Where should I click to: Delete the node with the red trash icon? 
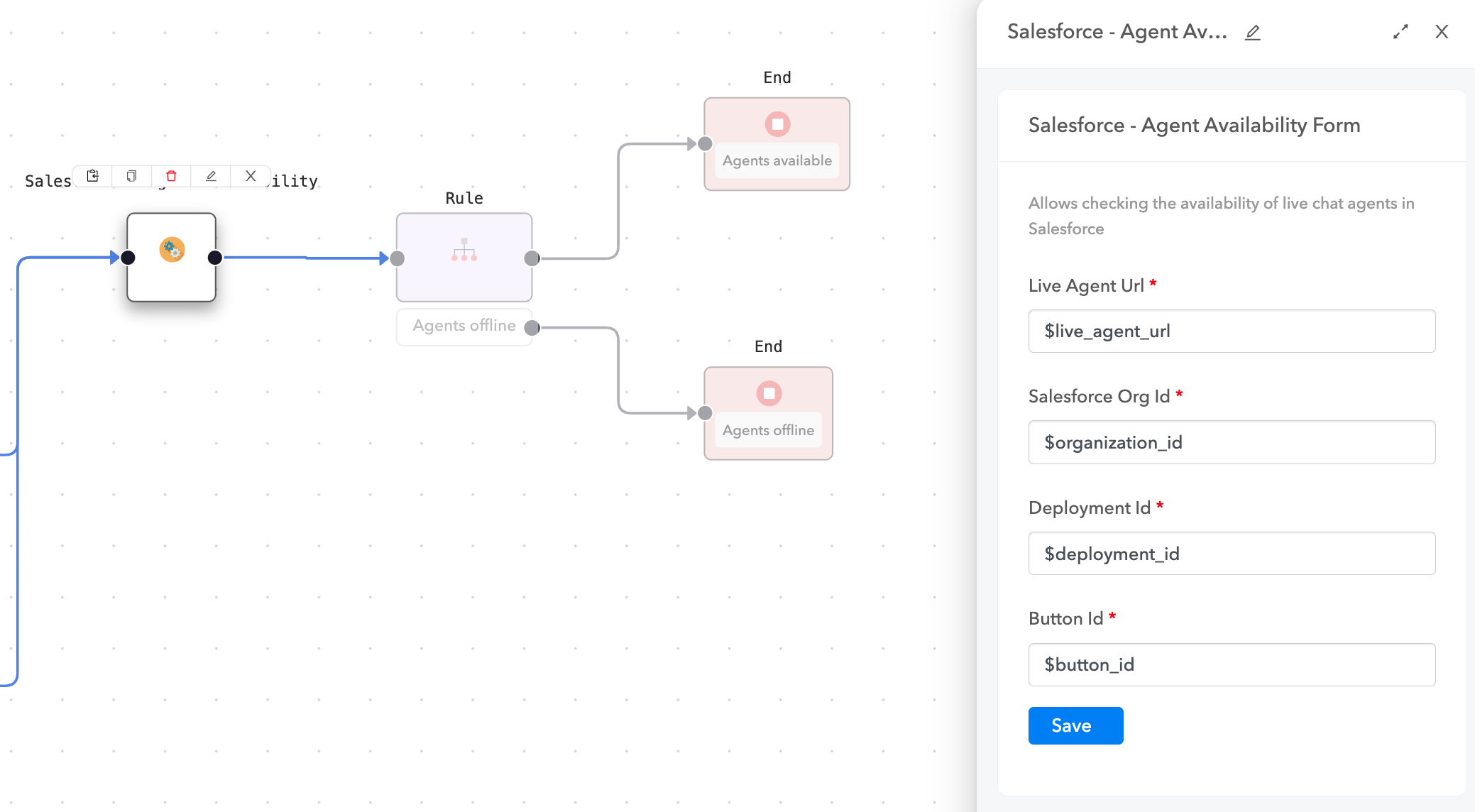pyautogui.click(x=171, y=176)
